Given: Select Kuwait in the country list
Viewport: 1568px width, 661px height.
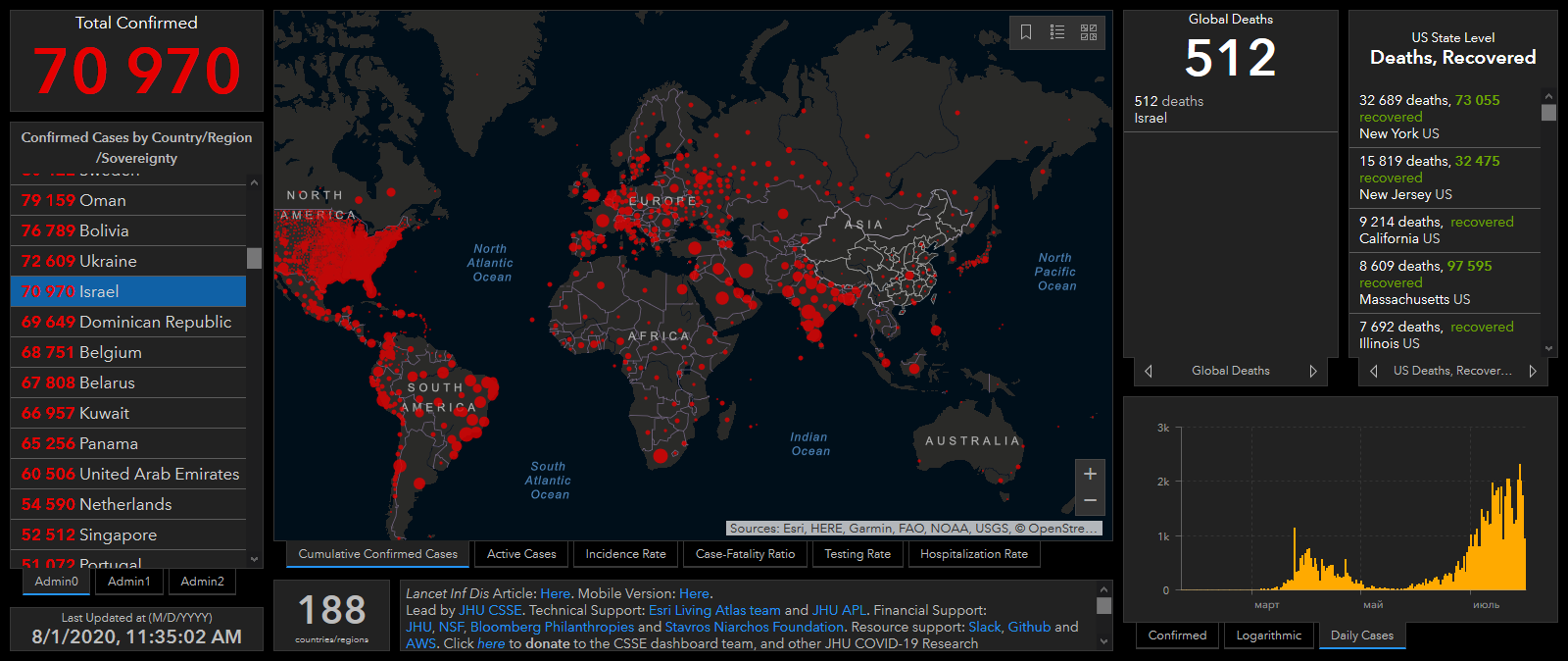Looking at the screenshot, I should 128,413.
